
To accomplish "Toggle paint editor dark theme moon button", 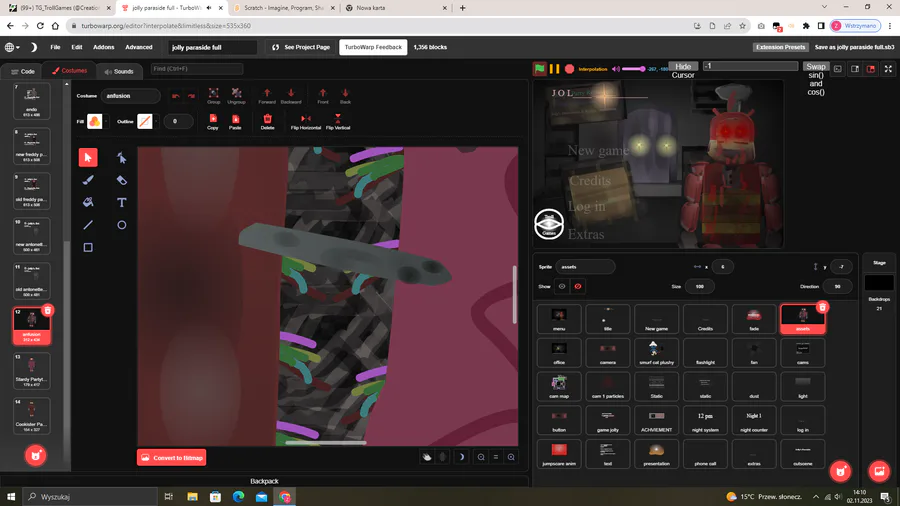I will point(461,457).
